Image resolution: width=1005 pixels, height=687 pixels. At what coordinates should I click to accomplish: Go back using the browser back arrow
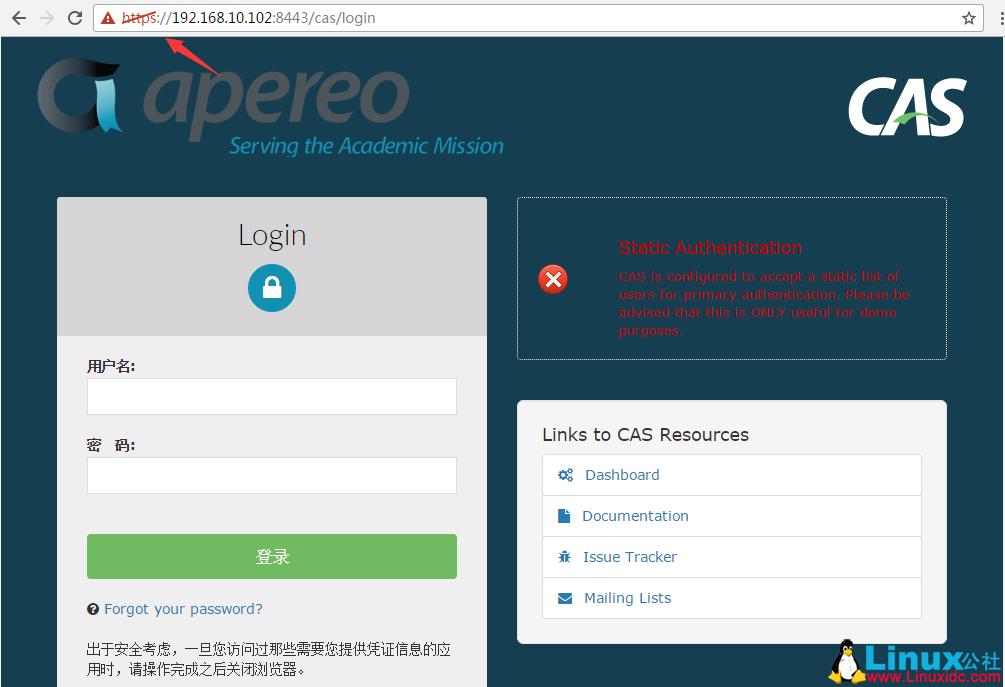pyautogui.click(x=18, y=17)
